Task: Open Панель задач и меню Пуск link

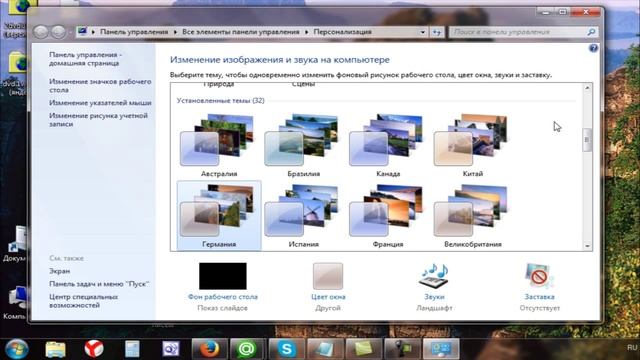Action: pyautogui.click(x=100, y=284)
